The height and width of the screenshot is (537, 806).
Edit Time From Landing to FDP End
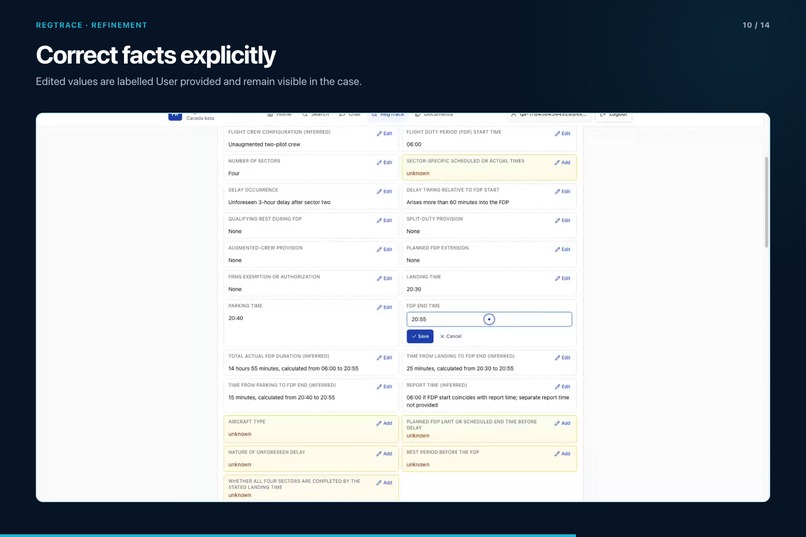(x=562, y=358)
